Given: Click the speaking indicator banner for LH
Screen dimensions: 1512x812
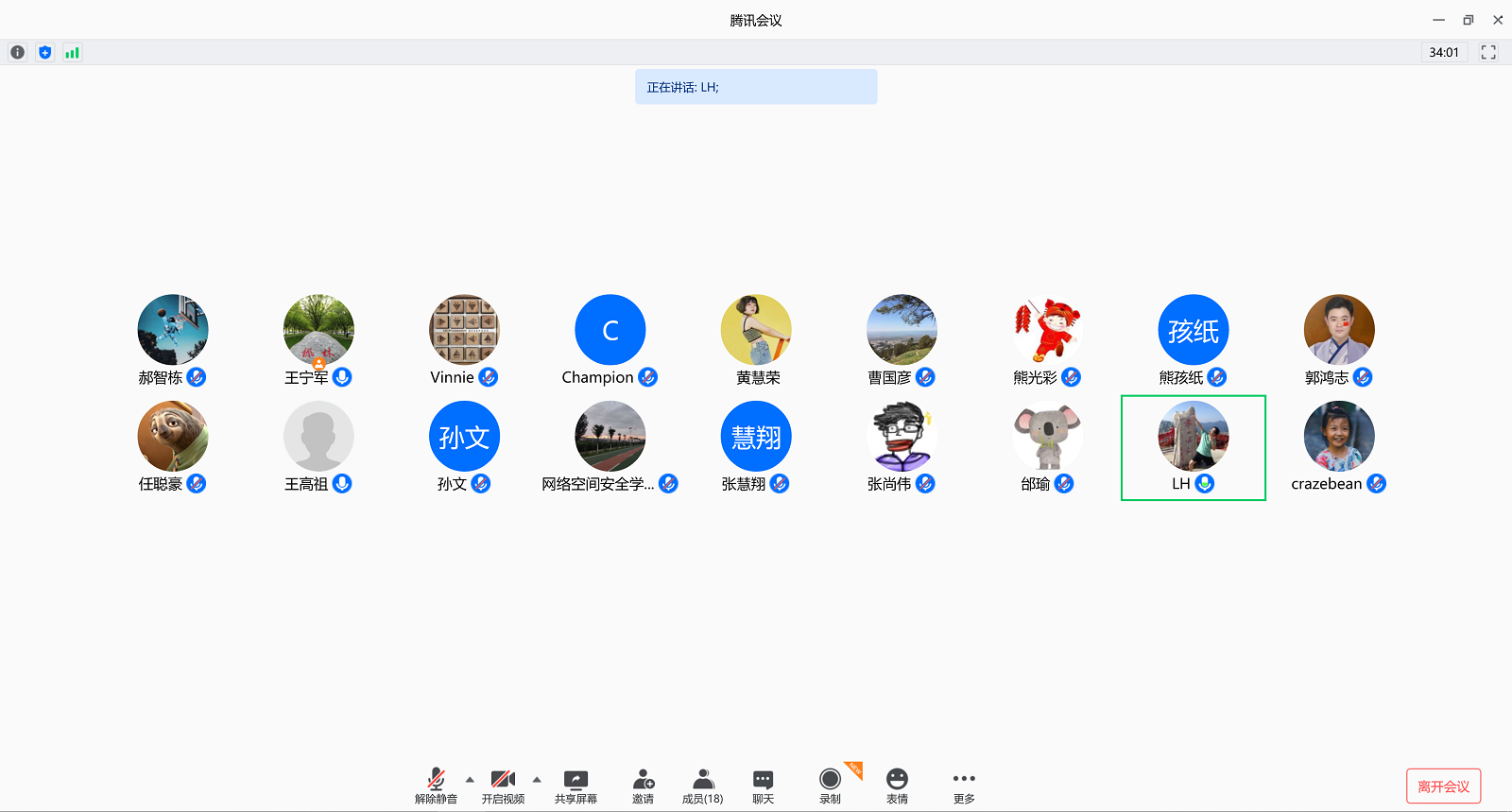Looking at the screenshot, I should (755, 87).
